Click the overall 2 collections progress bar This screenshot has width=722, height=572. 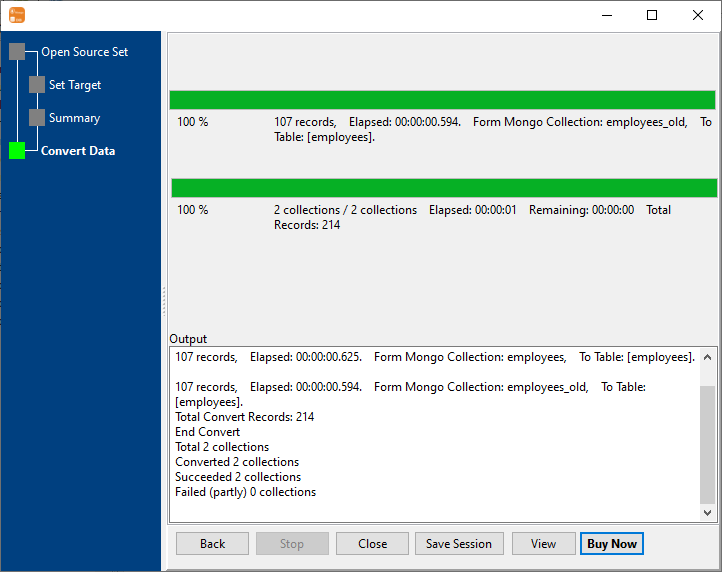pyautogui.click(x=443, y=188)
